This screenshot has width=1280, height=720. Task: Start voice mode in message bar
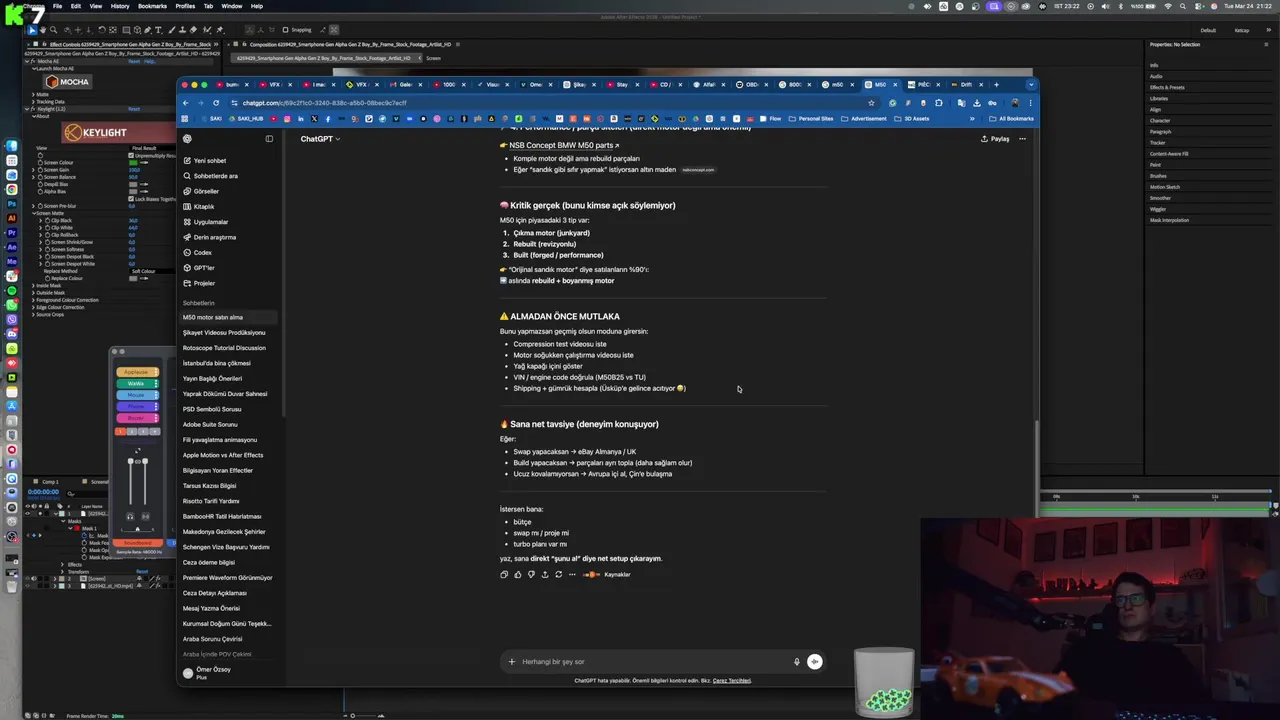pyautogui.click(x=815, y=661)
